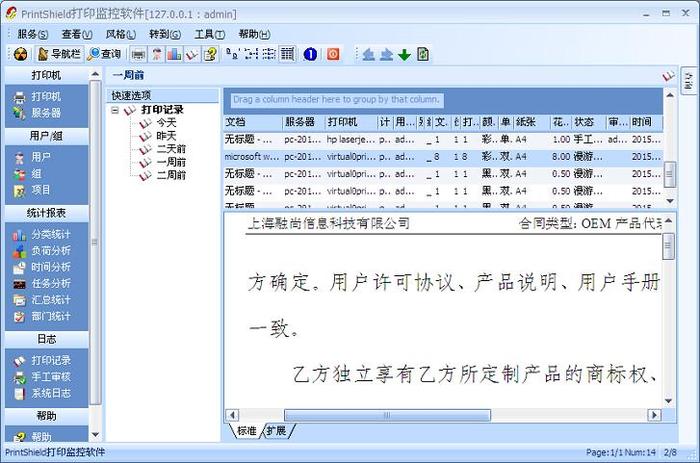Collapse the 用户/组 sidebar group header

46,136
